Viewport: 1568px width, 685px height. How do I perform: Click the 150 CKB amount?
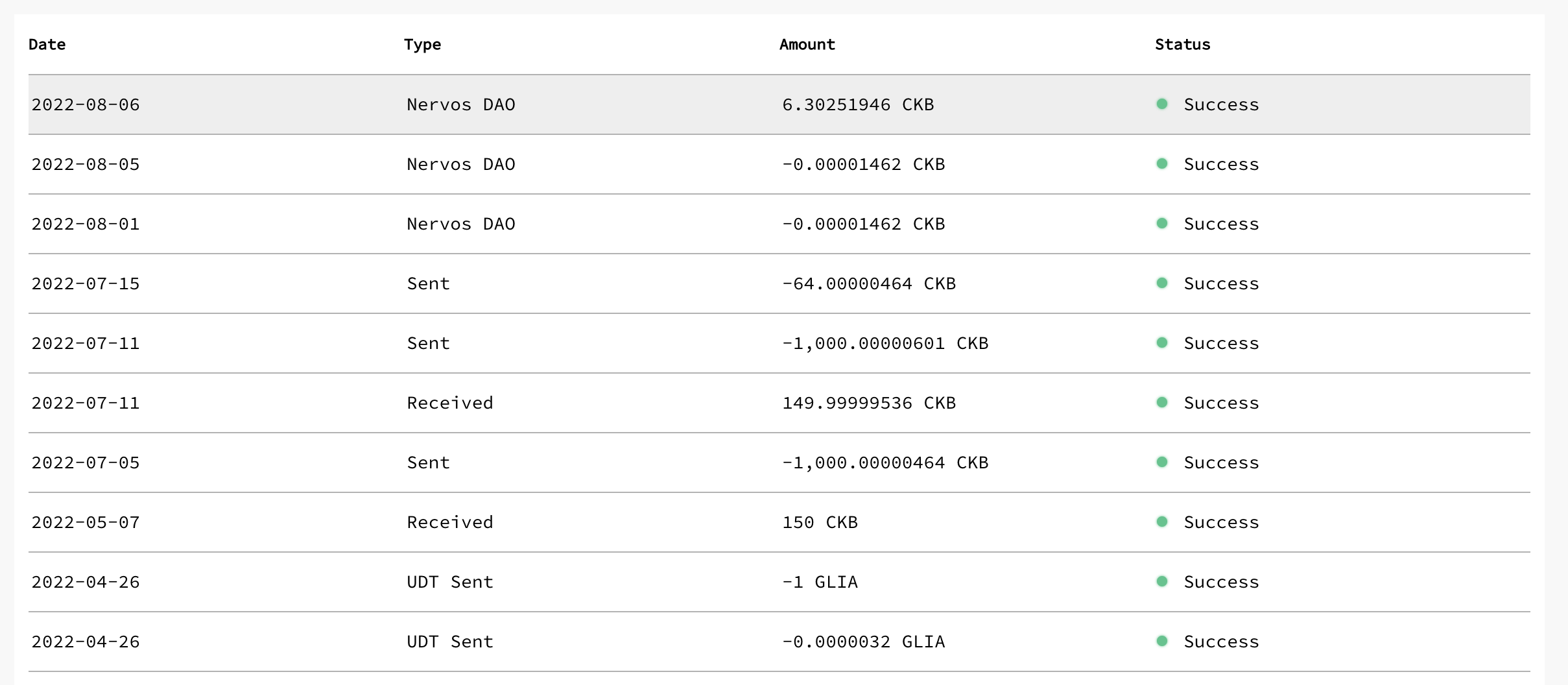tap(820, 522)
